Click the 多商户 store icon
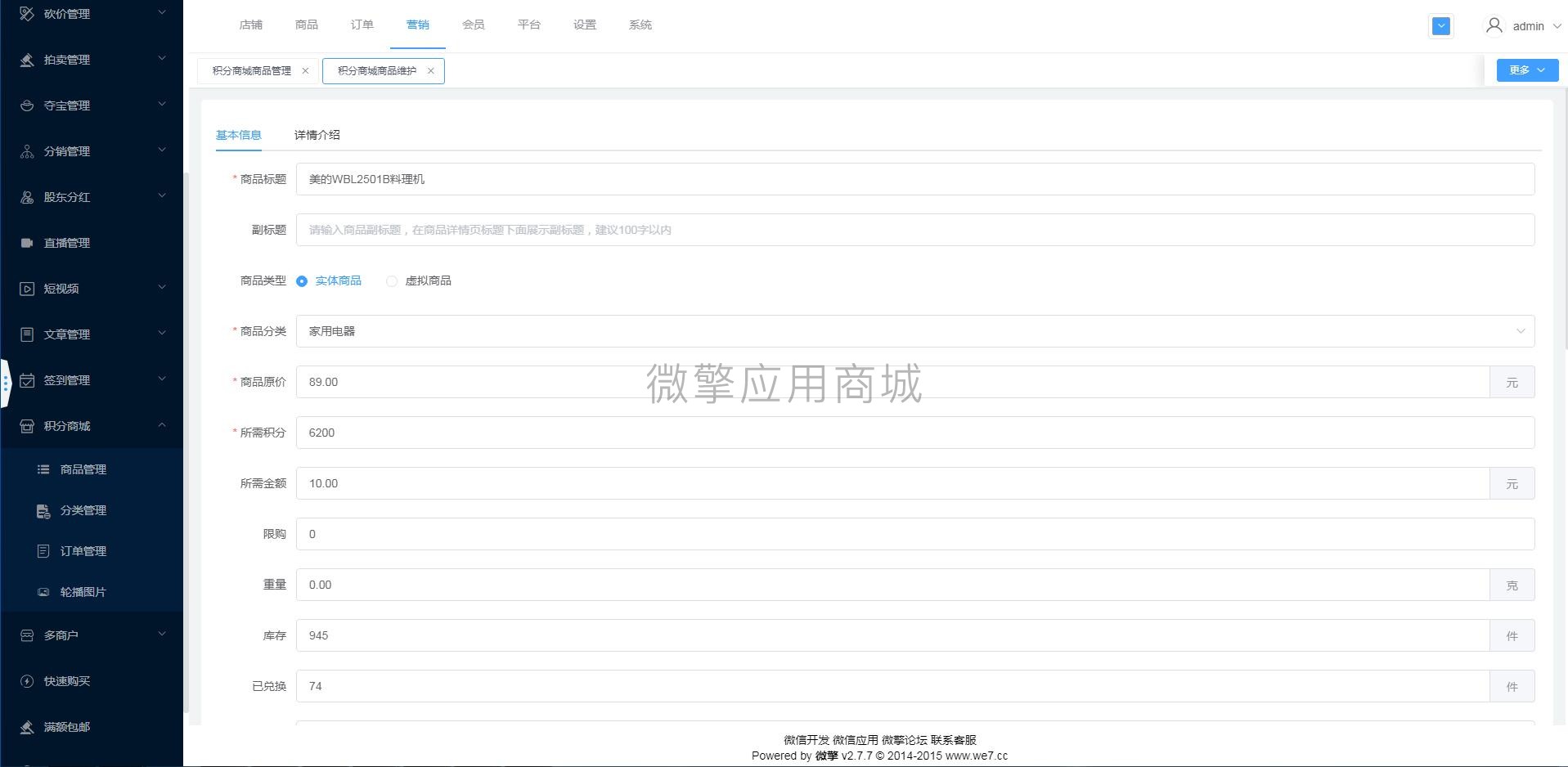 (27, 635)
